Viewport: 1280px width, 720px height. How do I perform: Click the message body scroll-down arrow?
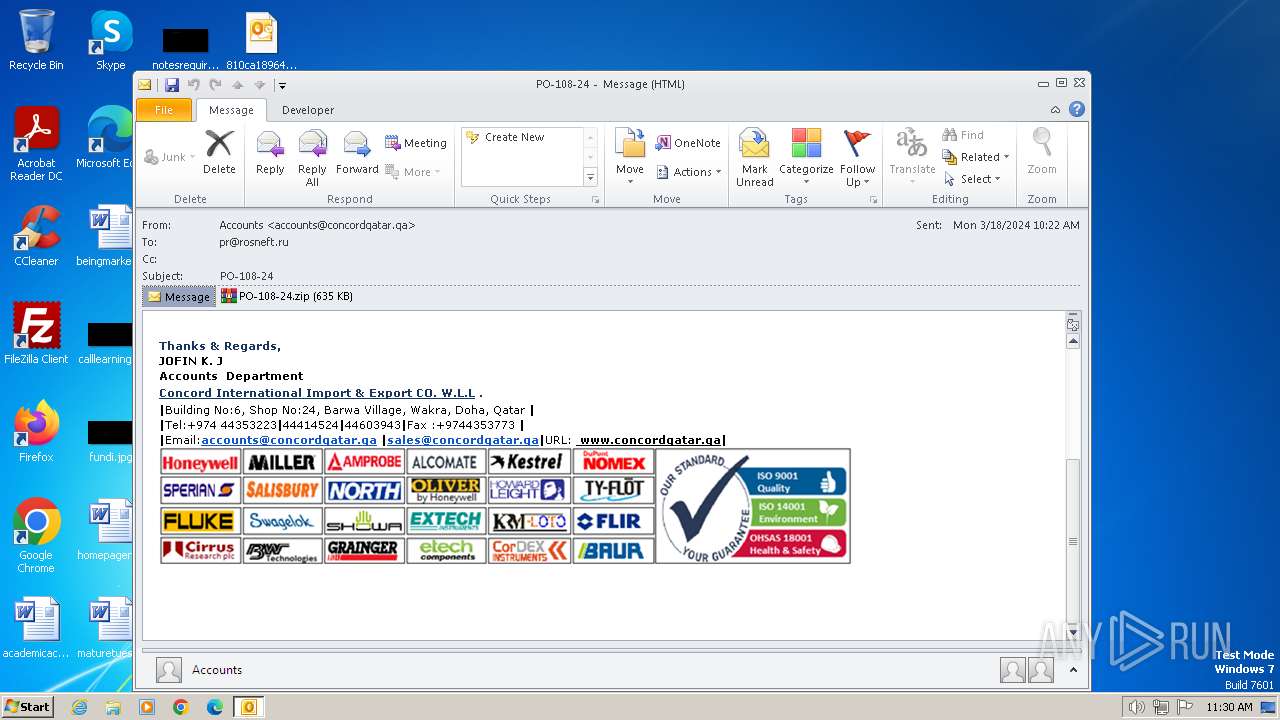[x=1073, y=633]
